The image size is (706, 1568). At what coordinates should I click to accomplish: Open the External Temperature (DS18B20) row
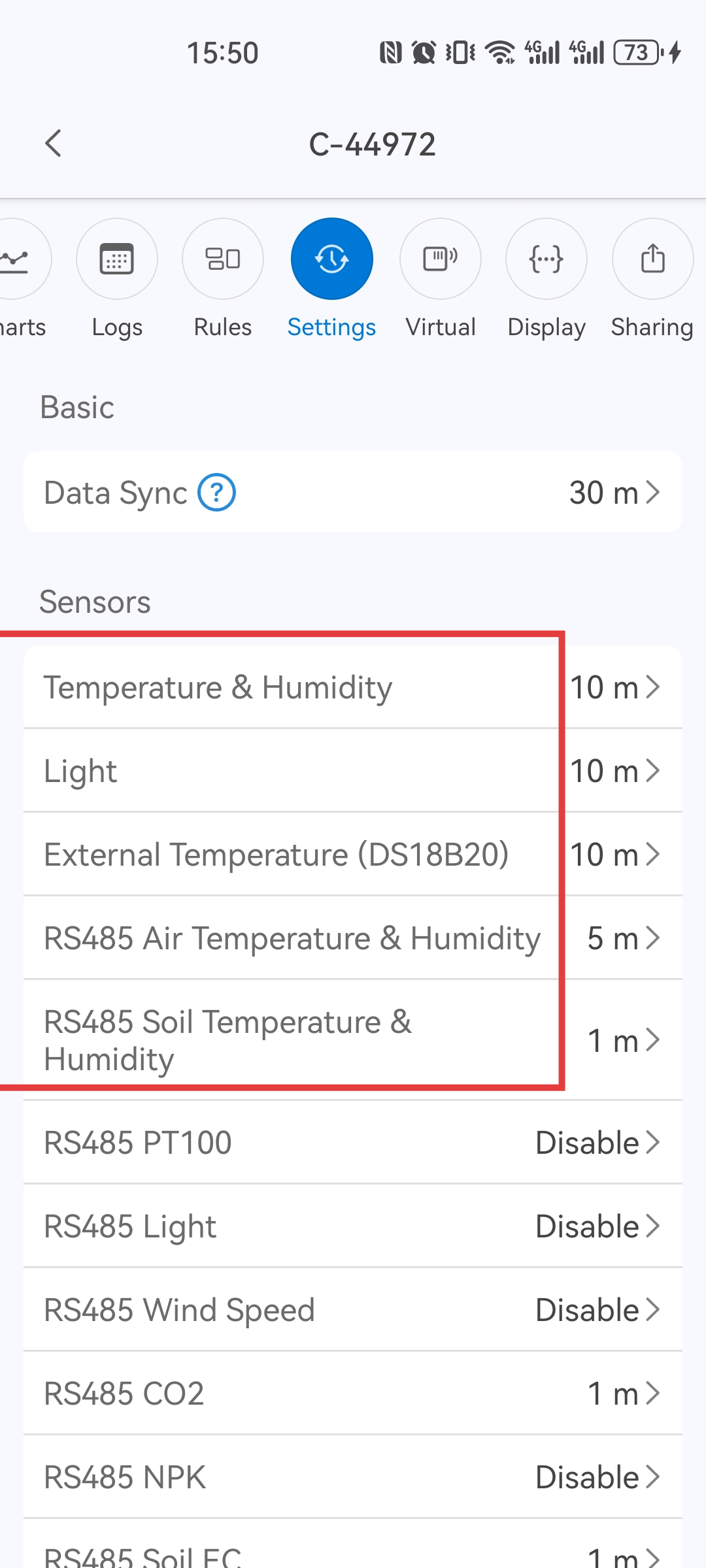[x=353, y=854]
